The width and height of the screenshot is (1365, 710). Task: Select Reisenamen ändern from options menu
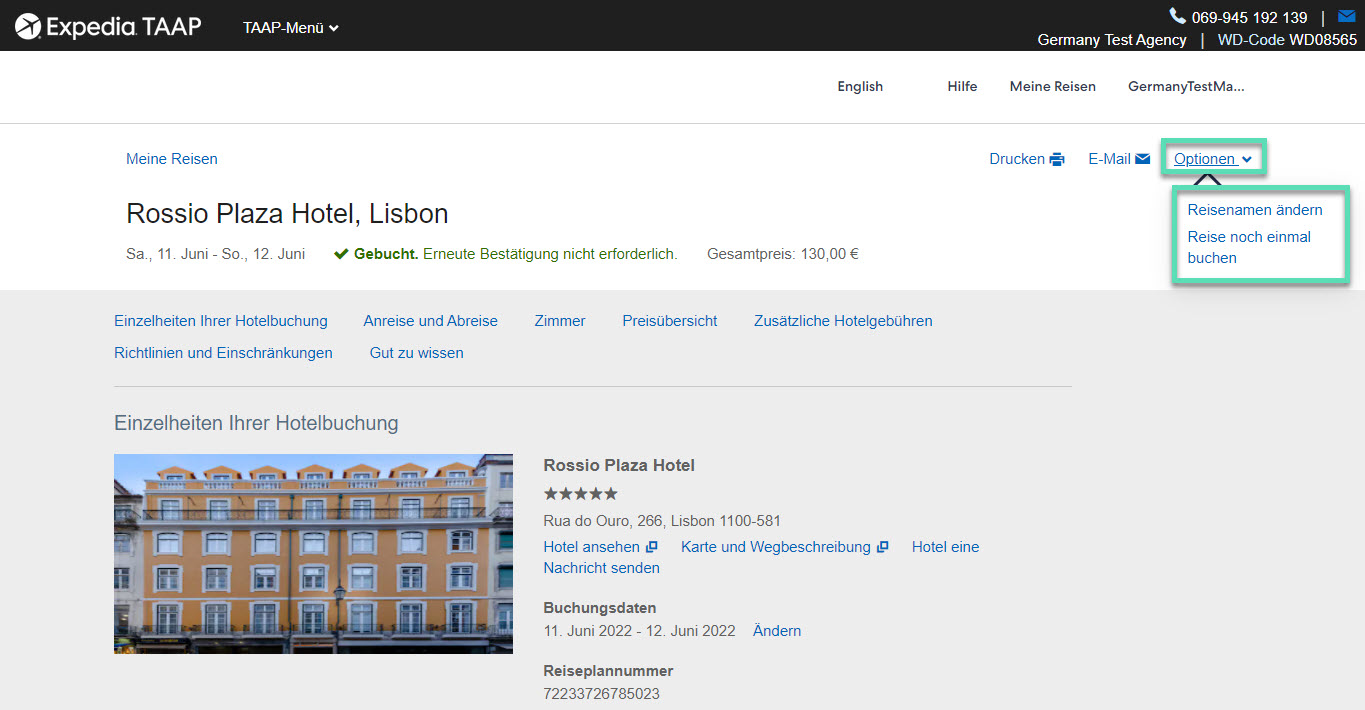[1255, 210]
